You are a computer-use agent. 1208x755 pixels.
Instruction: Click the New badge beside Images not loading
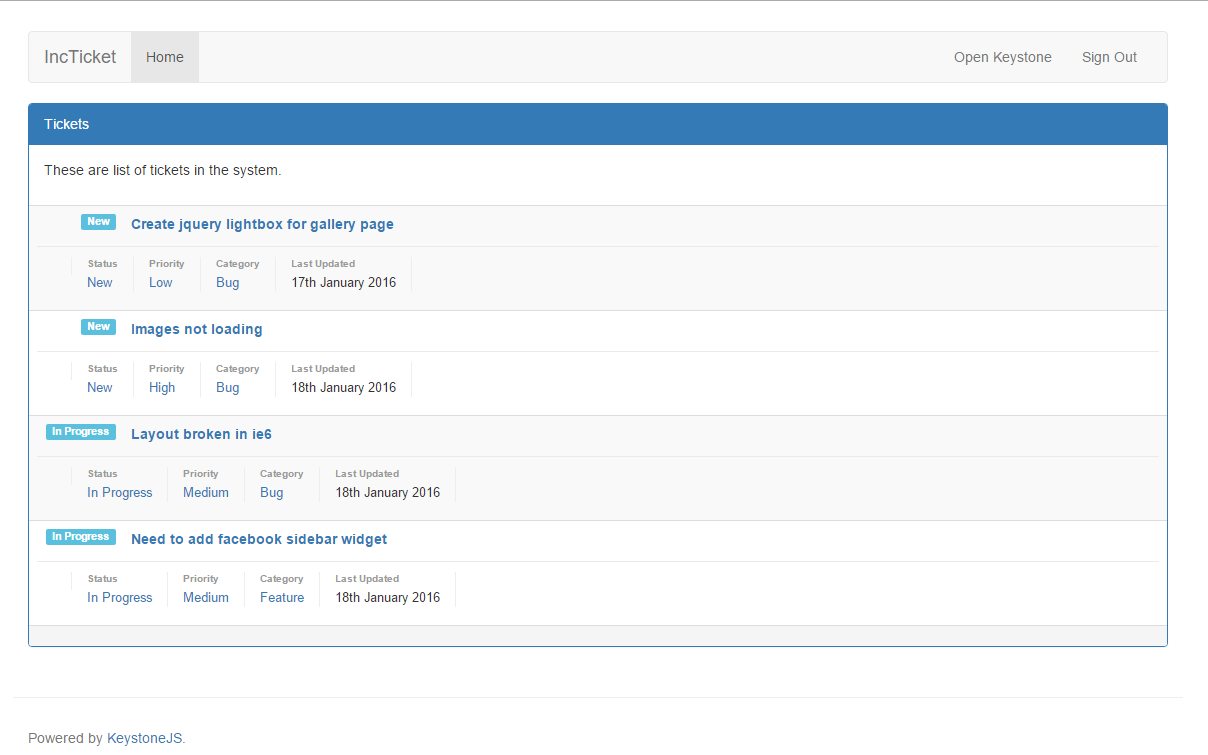pos(98,327)
